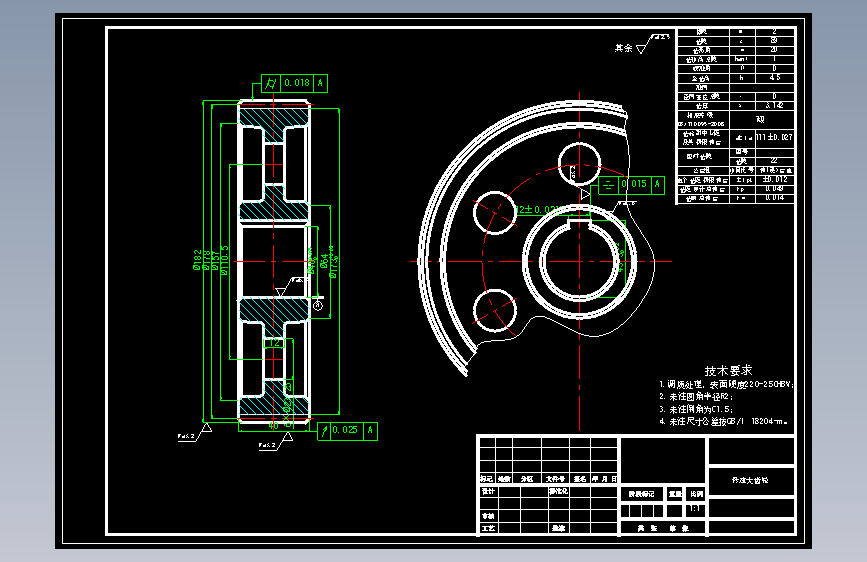Click the roughness triangle beside 其余
The image size is (867, 562).
point(641,49)
